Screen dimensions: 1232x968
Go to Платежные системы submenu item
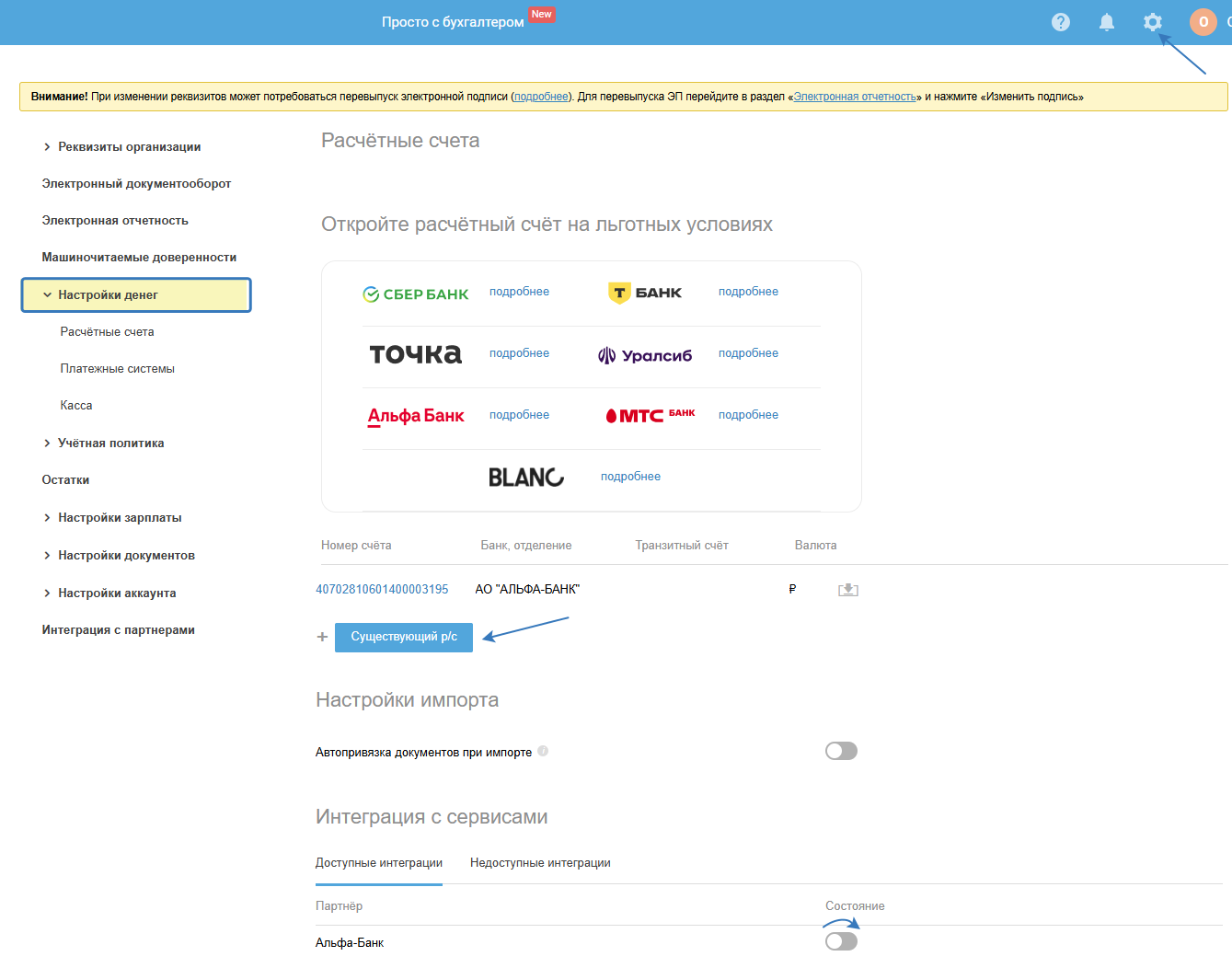click(x=117, y=369)
